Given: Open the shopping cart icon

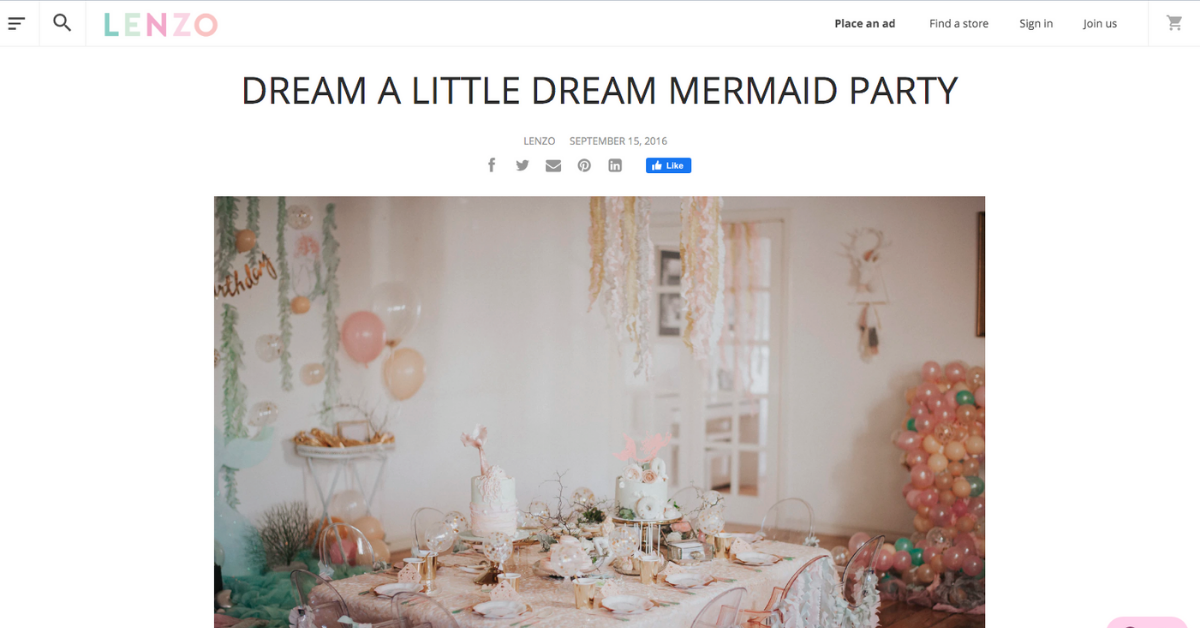Looking at the screenshot, I should click(x=1174, y=23).
